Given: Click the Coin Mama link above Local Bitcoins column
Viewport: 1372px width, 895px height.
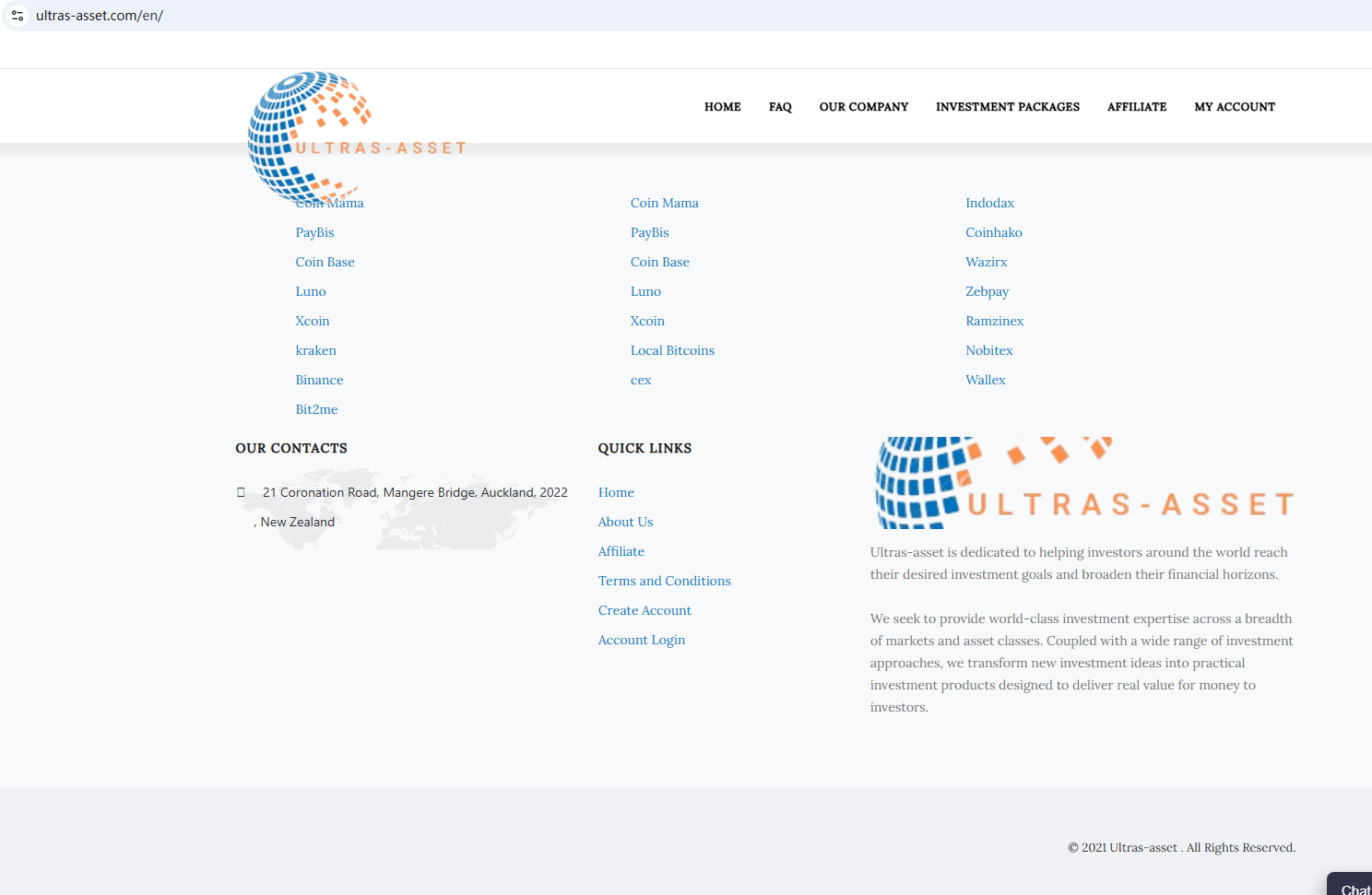Looking at the screenshot, I should click(665, 203).
